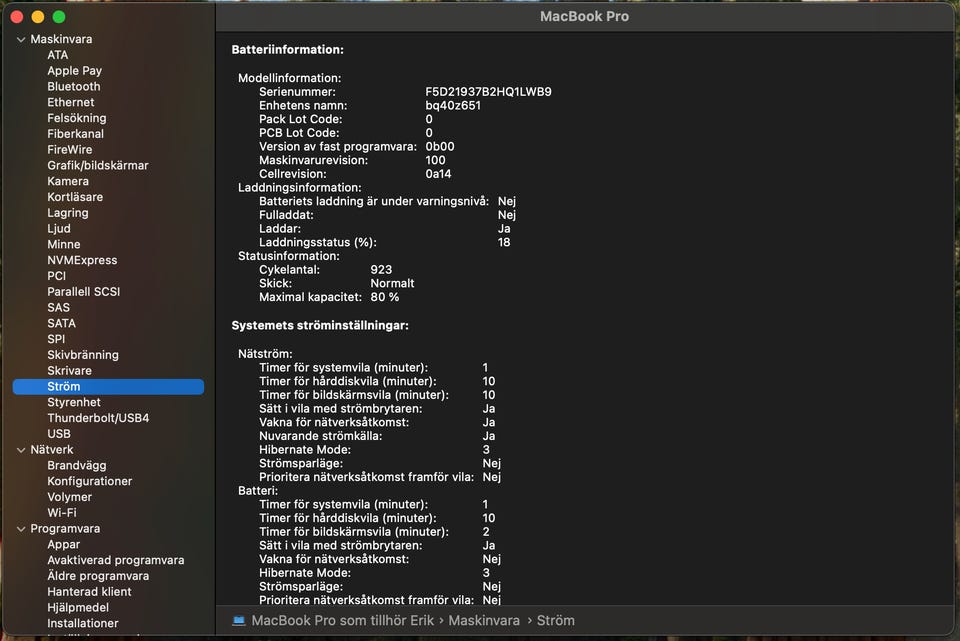Image resolution: width=960 pixels, height=641 pixels.
Task: Click Maskinvara in the bottom path bar
Action: 484,621
